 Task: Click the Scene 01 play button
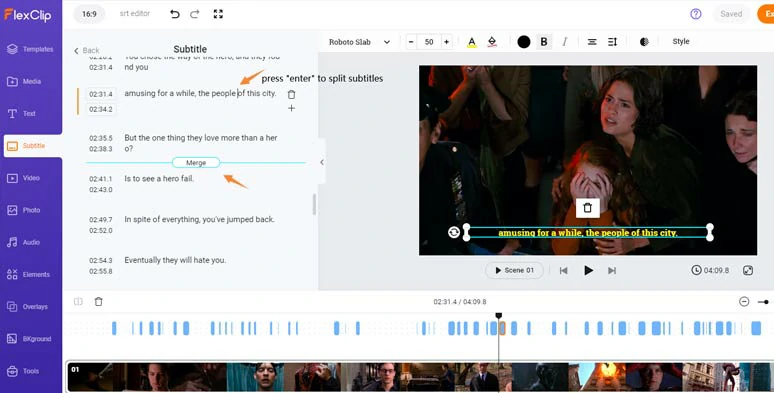pyautogui.click(x=514, y=271)
